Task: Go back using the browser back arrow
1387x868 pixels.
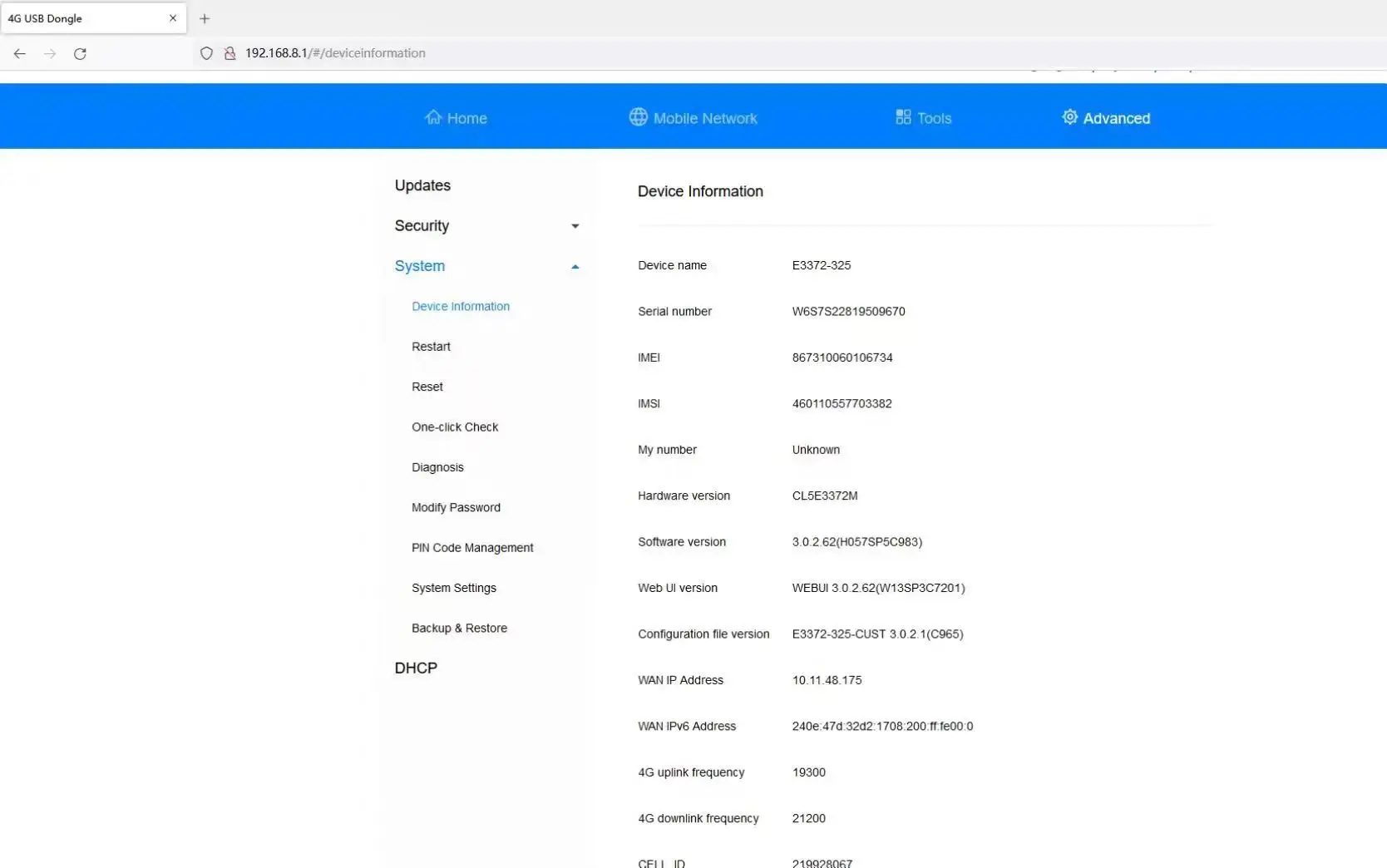Action: (20, 53)
